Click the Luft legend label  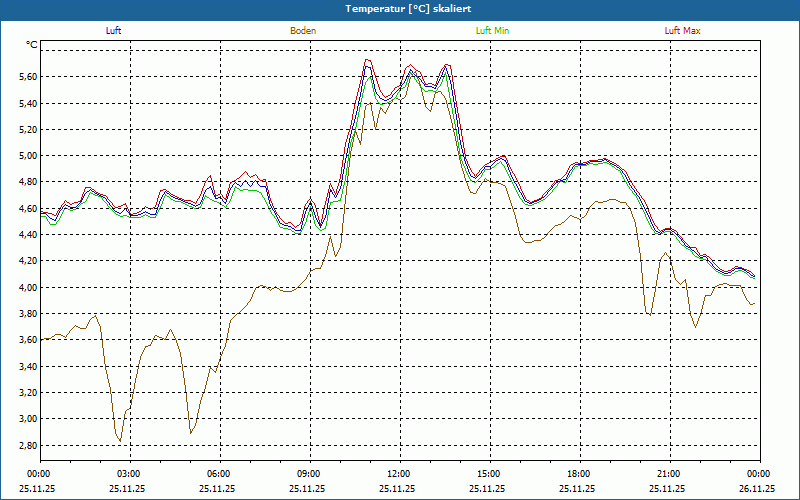[x=113, y=31]
